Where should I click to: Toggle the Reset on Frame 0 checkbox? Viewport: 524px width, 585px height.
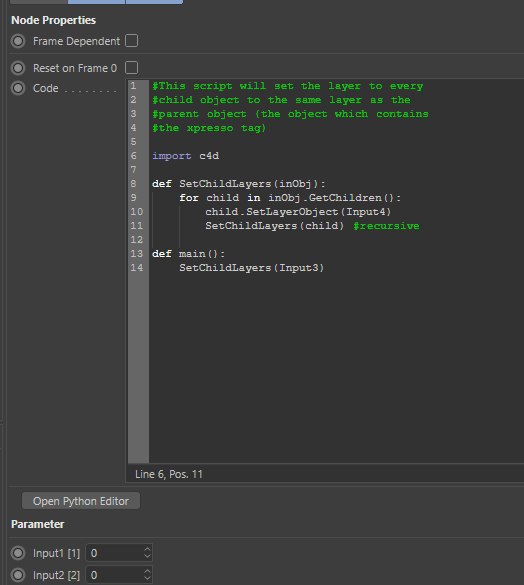point(131,68)
